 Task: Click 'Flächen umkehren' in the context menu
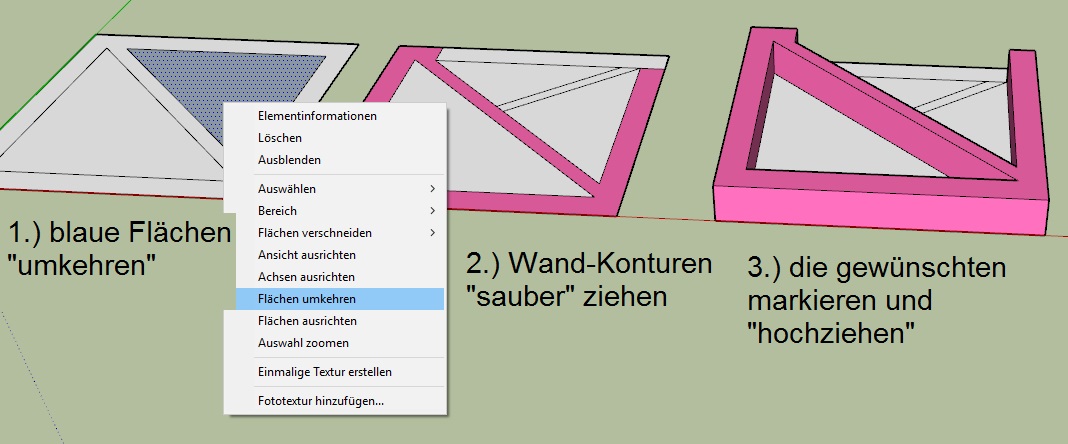pos(306,299)
